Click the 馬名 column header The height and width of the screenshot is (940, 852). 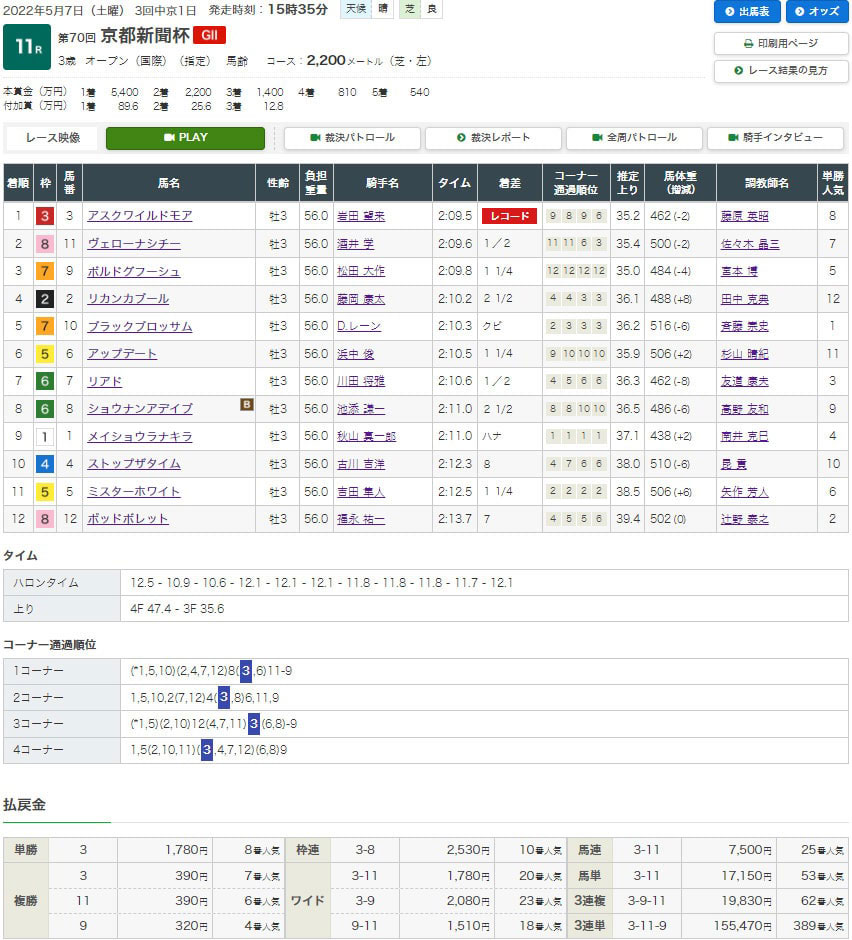pos(168,183)
